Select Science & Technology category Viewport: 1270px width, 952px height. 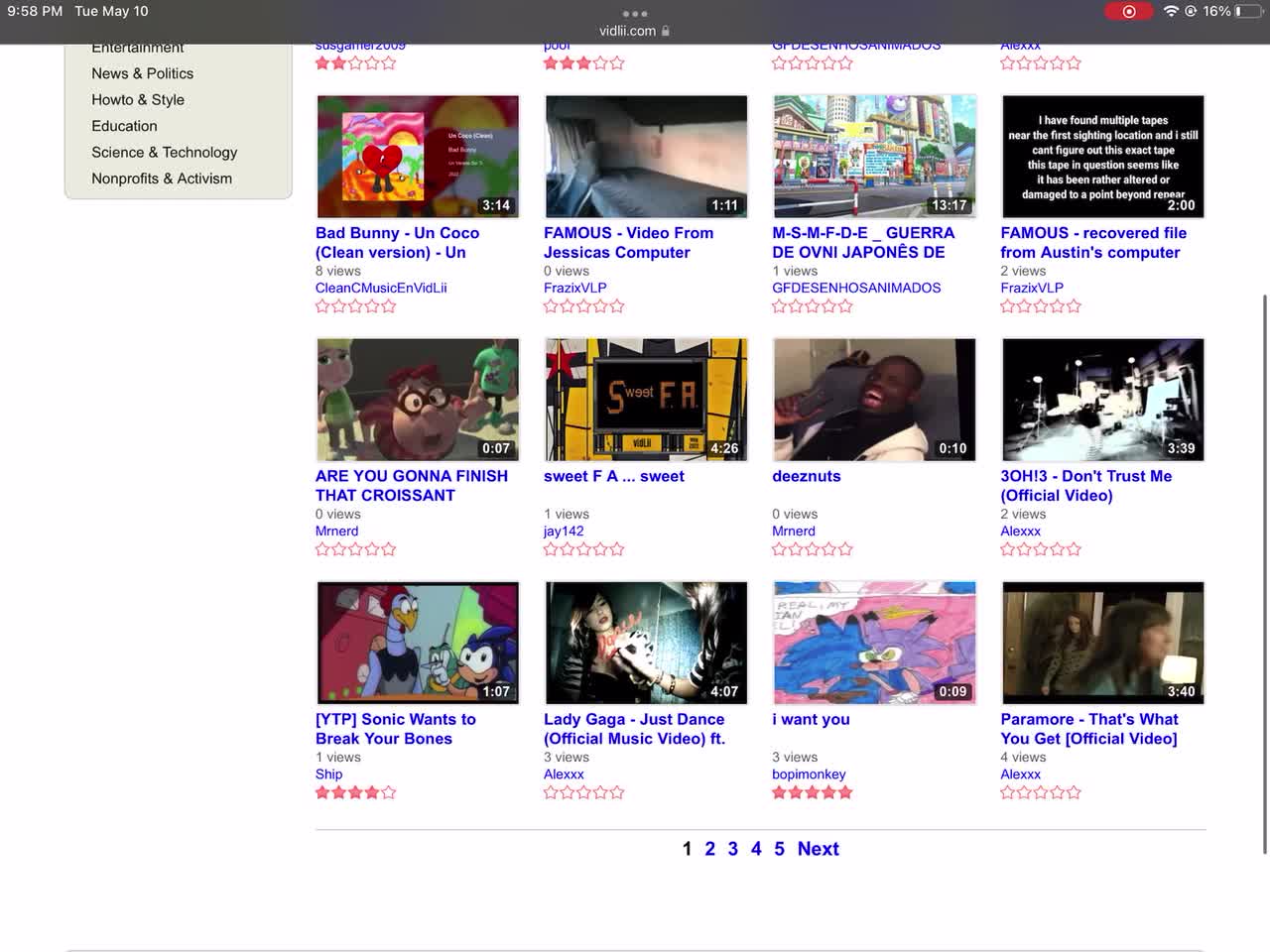point(165,152)
